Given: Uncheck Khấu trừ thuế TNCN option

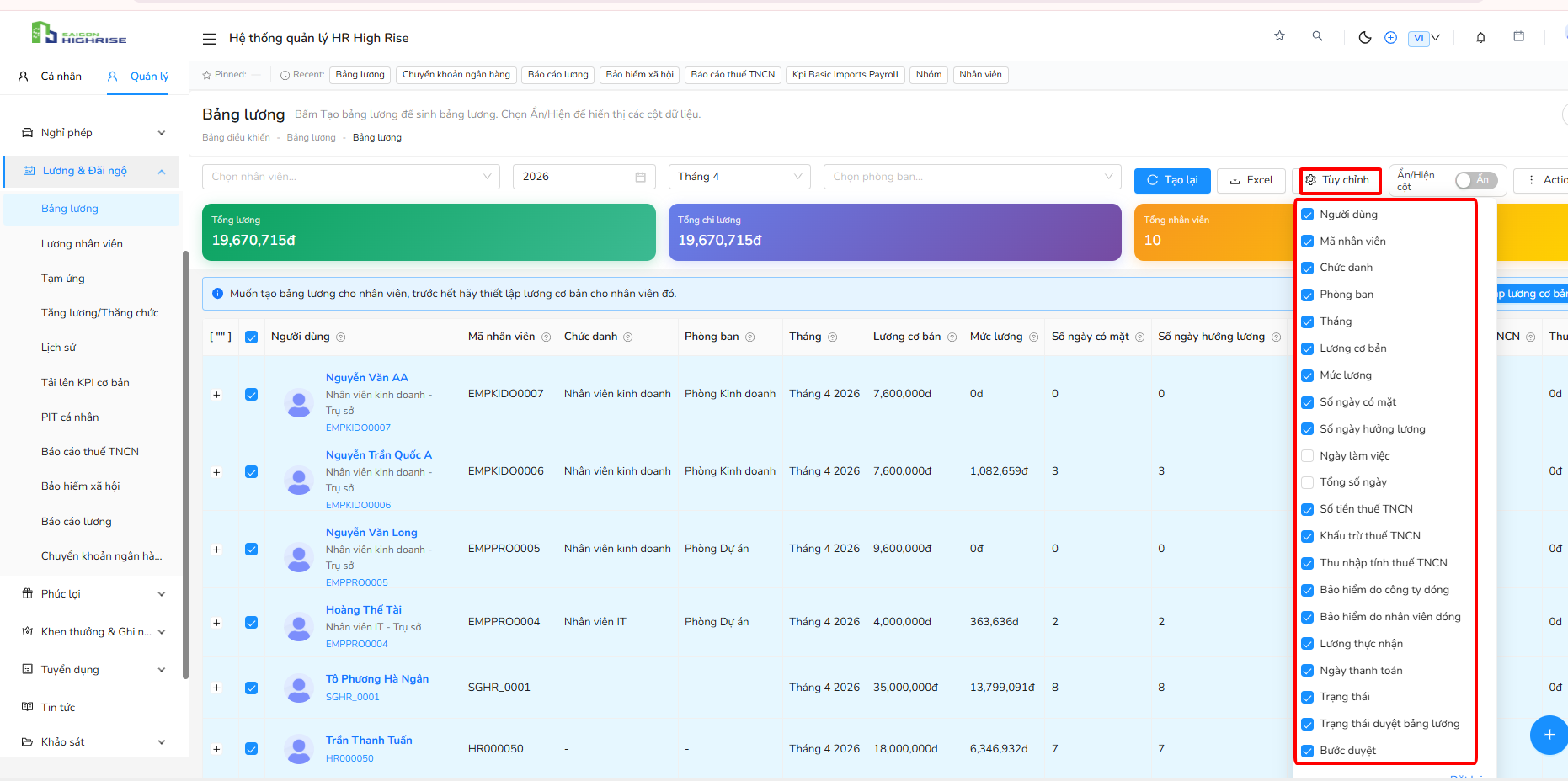Looking at the screenshot, I should click(1307, 536).
